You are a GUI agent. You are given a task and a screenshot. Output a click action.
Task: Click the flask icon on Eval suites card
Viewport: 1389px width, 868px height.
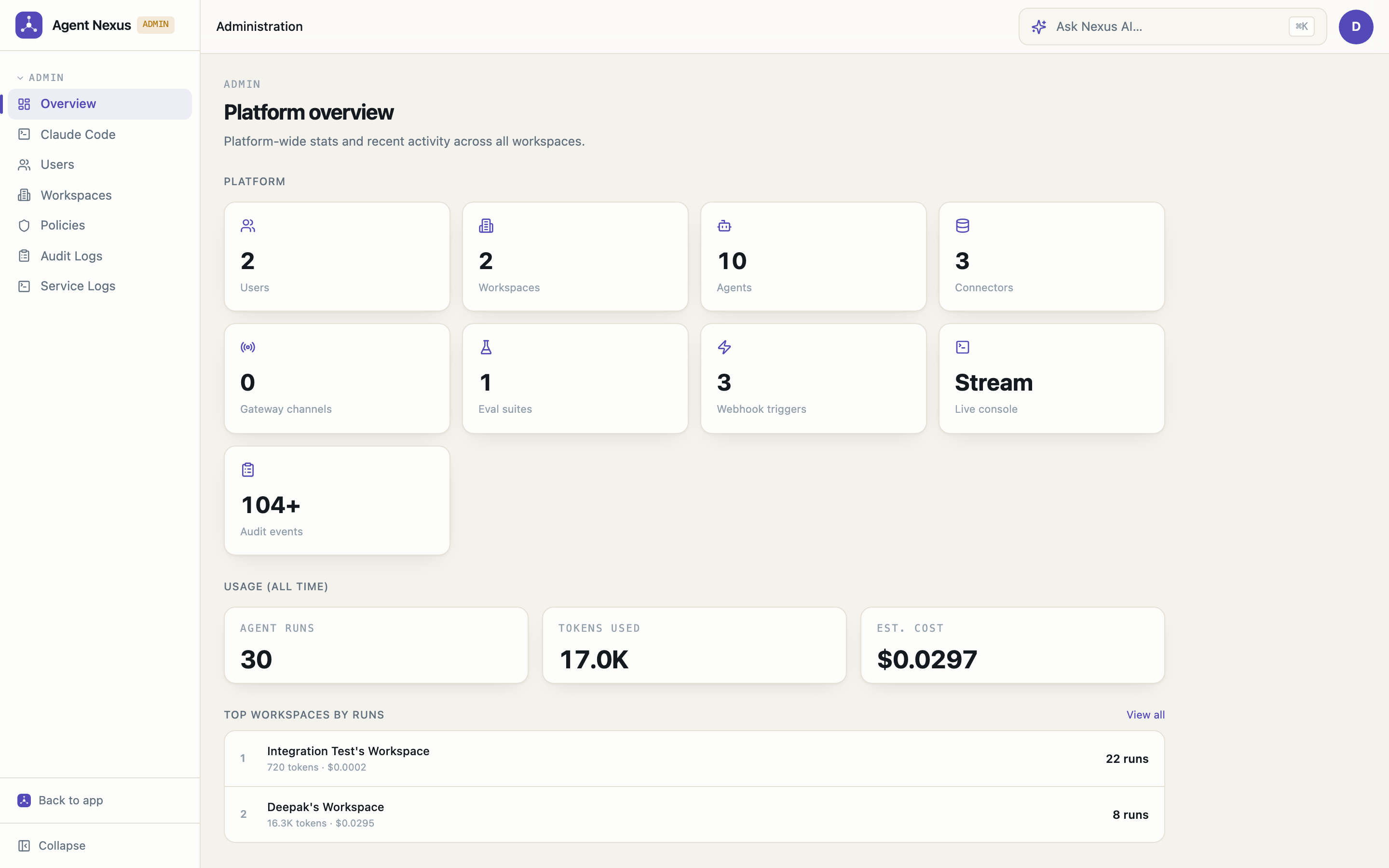point(486,347)
